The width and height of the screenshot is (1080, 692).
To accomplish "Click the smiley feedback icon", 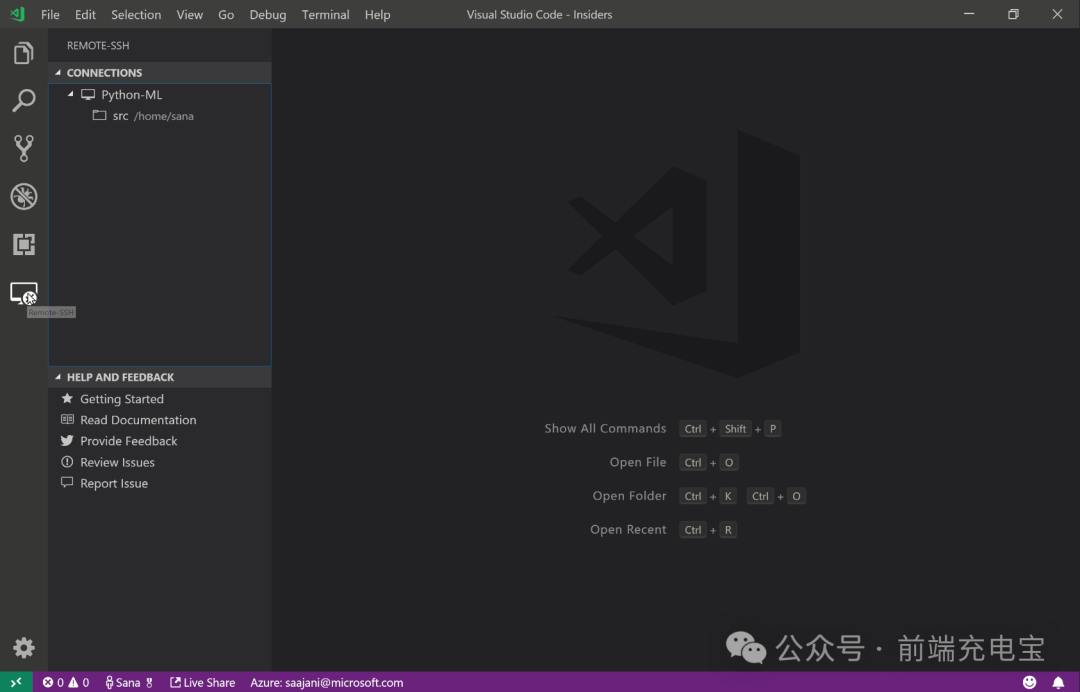I will click(1029, 682).
